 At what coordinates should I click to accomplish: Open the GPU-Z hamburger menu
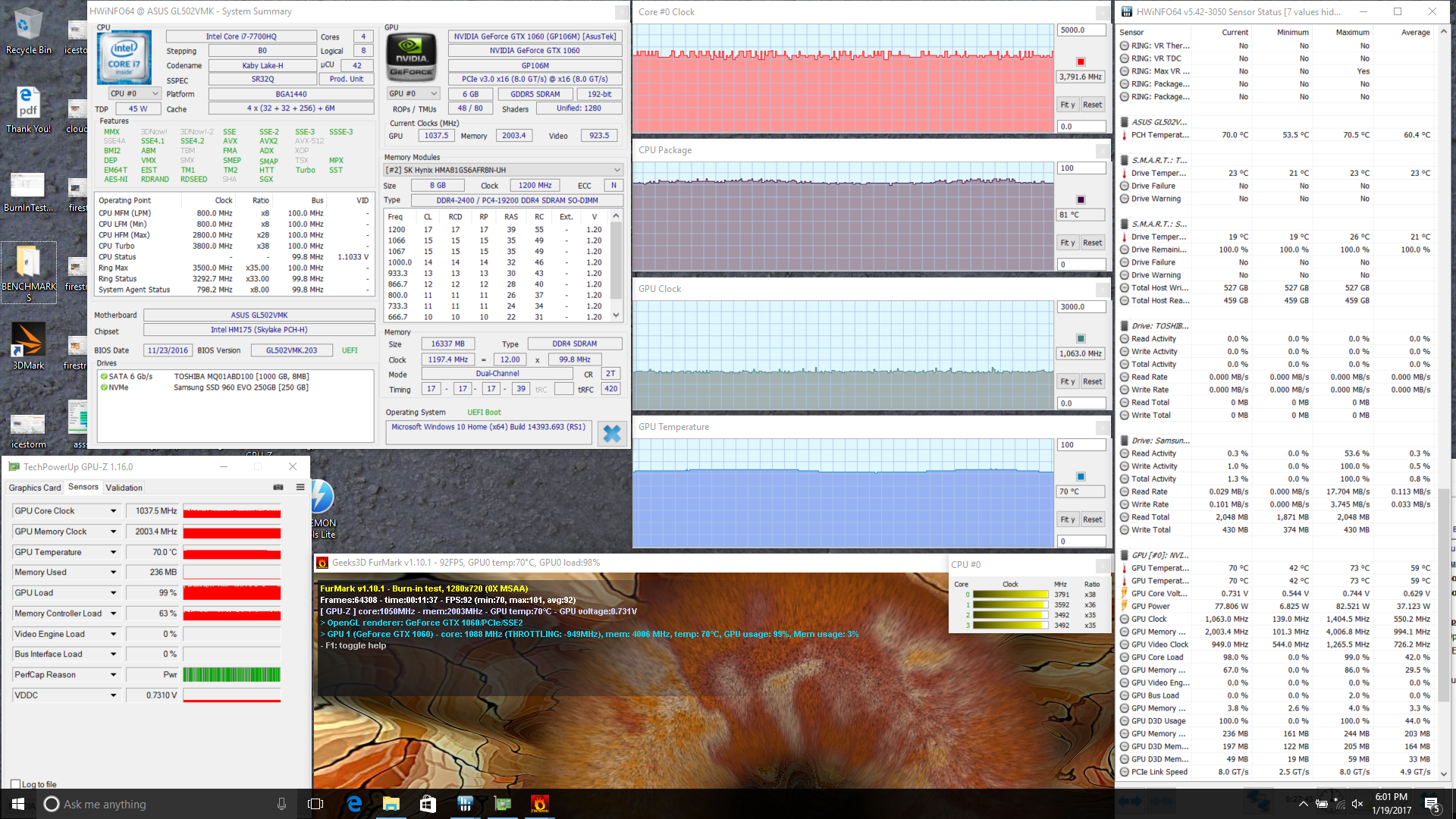point(300,487)
